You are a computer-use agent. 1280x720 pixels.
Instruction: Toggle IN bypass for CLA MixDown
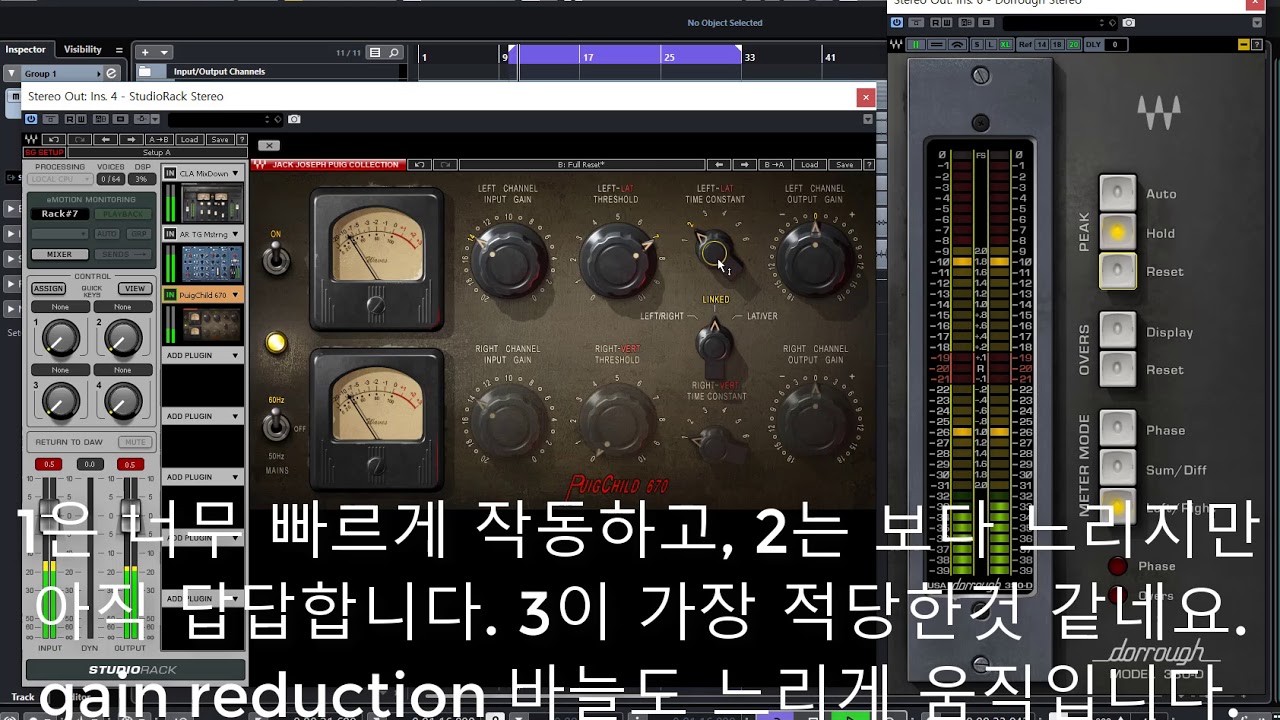[170, 173]
